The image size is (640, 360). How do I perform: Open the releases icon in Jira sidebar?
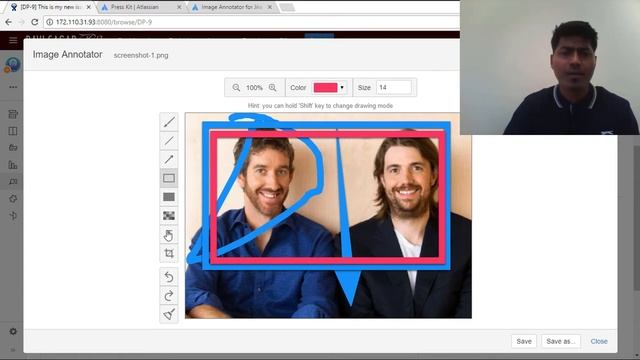pyautogui.click(x=13, y=148)
